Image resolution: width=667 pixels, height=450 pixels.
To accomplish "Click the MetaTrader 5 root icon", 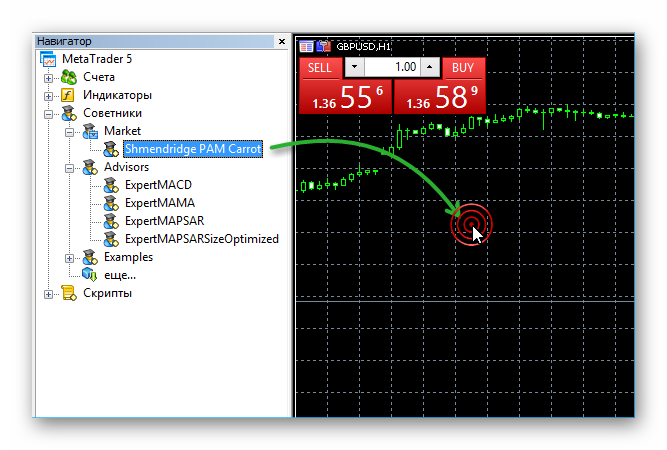I will coord(48,59).
